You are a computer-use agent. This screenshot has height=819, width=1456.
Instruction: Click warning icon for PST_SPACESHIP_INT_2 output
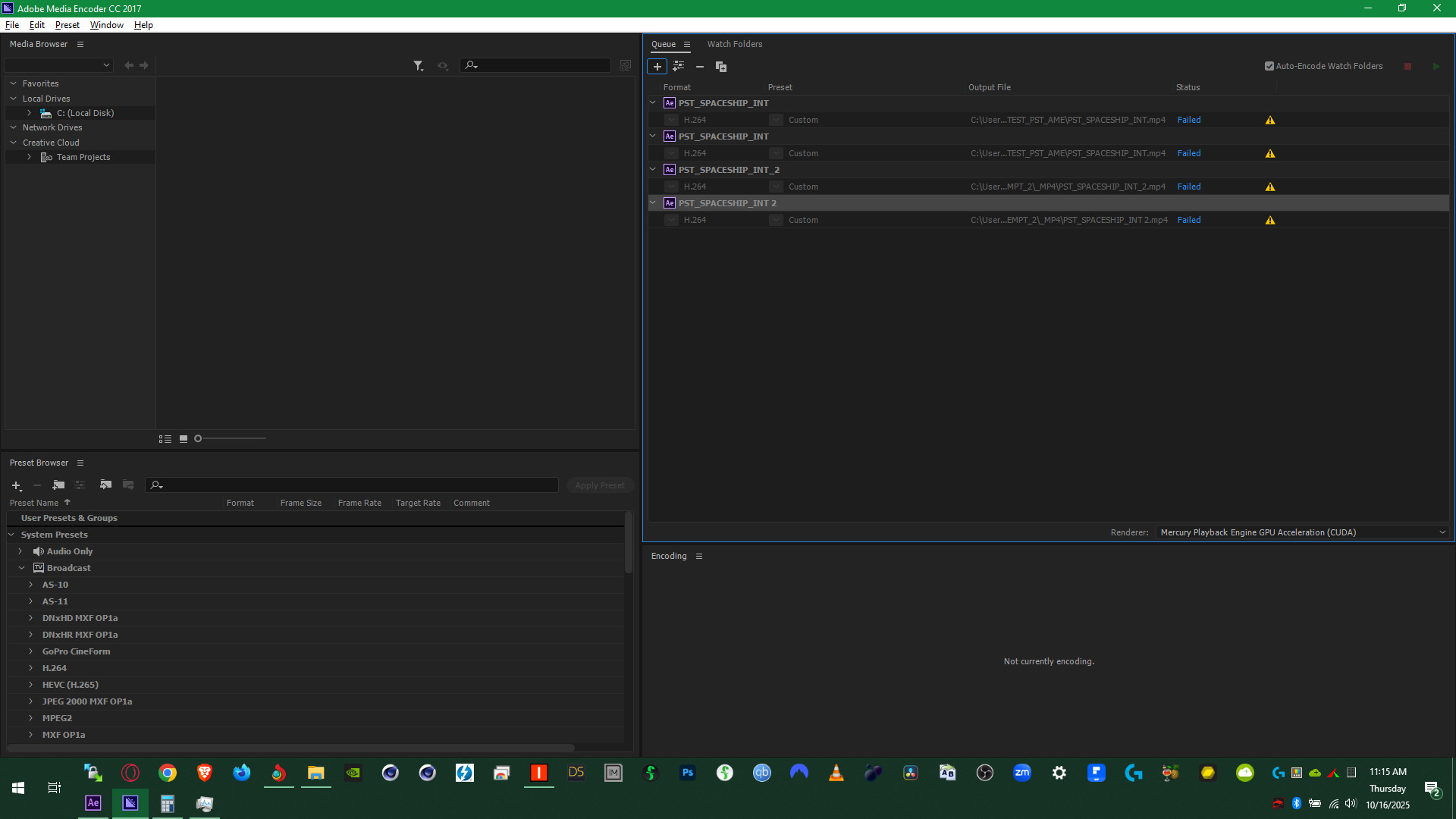point(1270,187)
